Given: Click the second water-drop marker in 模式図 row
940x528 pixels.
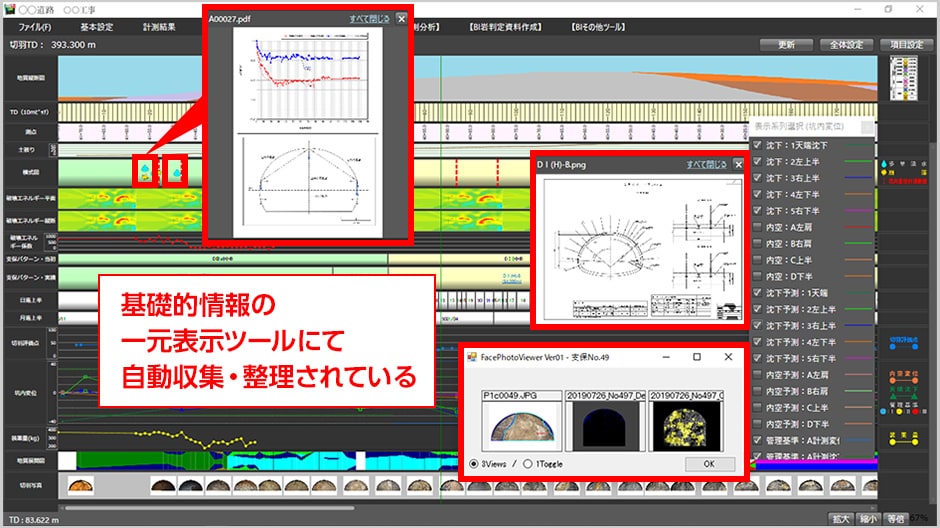Looking at the screenshot, I should pos(176,172).
